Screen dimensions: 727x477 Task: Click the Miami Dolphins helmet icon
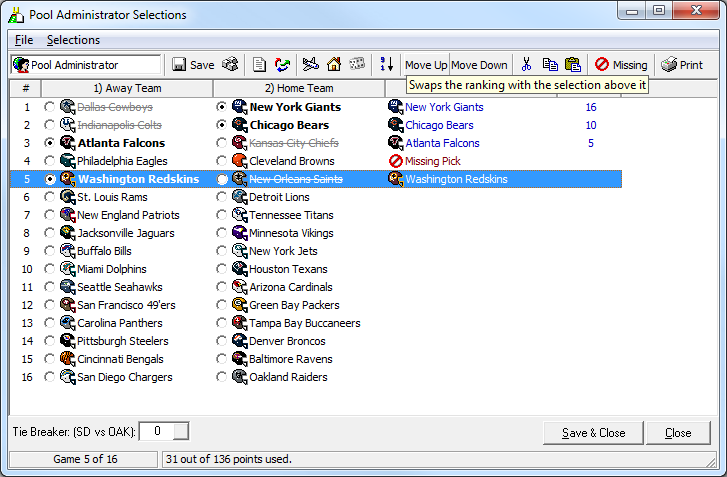tap(68, 269)
